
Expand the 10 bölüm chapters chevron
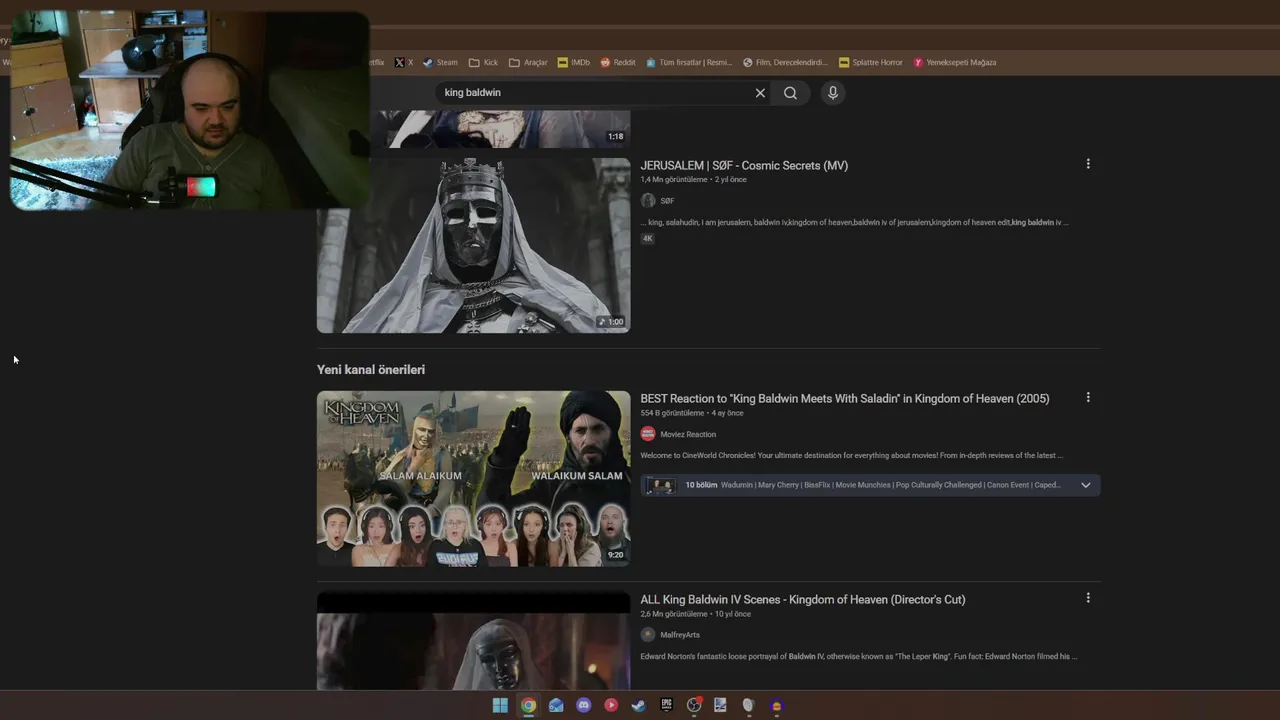(x=1085, y=485)
